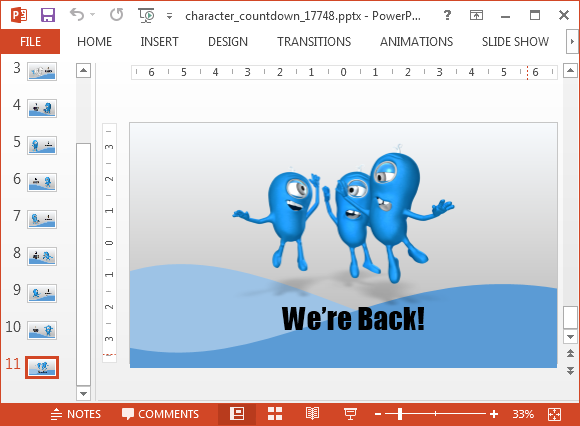This screenshot has height=426, width=580.
Task: Click slide editor scroll up arrow
Action: click(x=570, y=70)
